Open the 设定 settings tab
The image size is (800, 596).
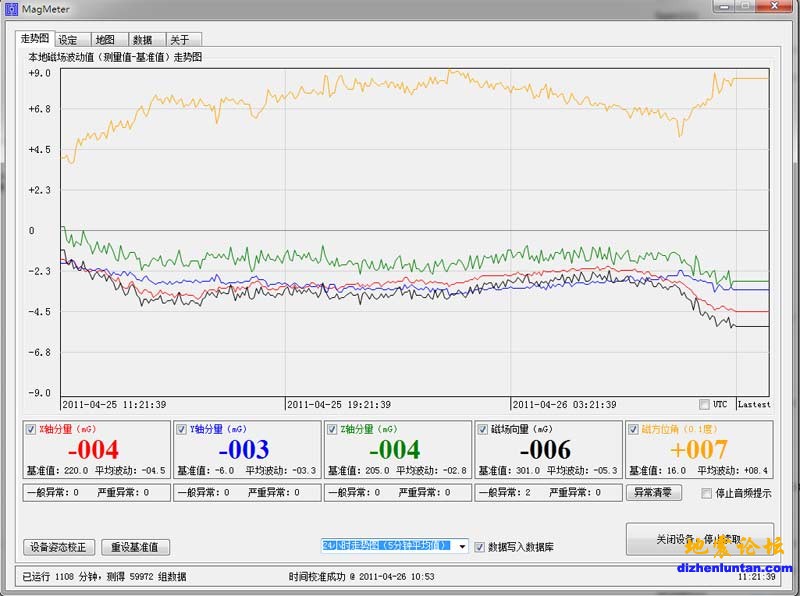[68, 40]
